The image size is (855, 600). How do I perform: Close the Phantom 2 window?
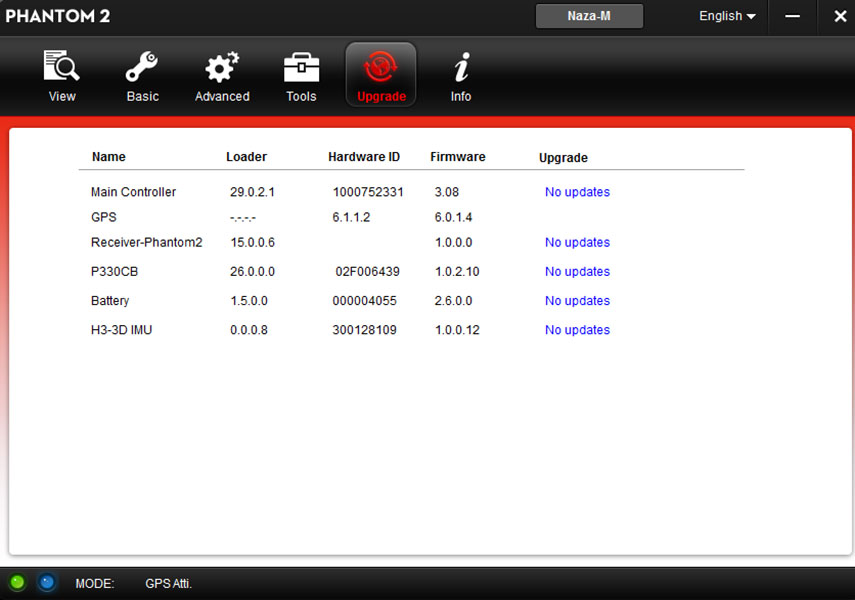pos(840,16)
